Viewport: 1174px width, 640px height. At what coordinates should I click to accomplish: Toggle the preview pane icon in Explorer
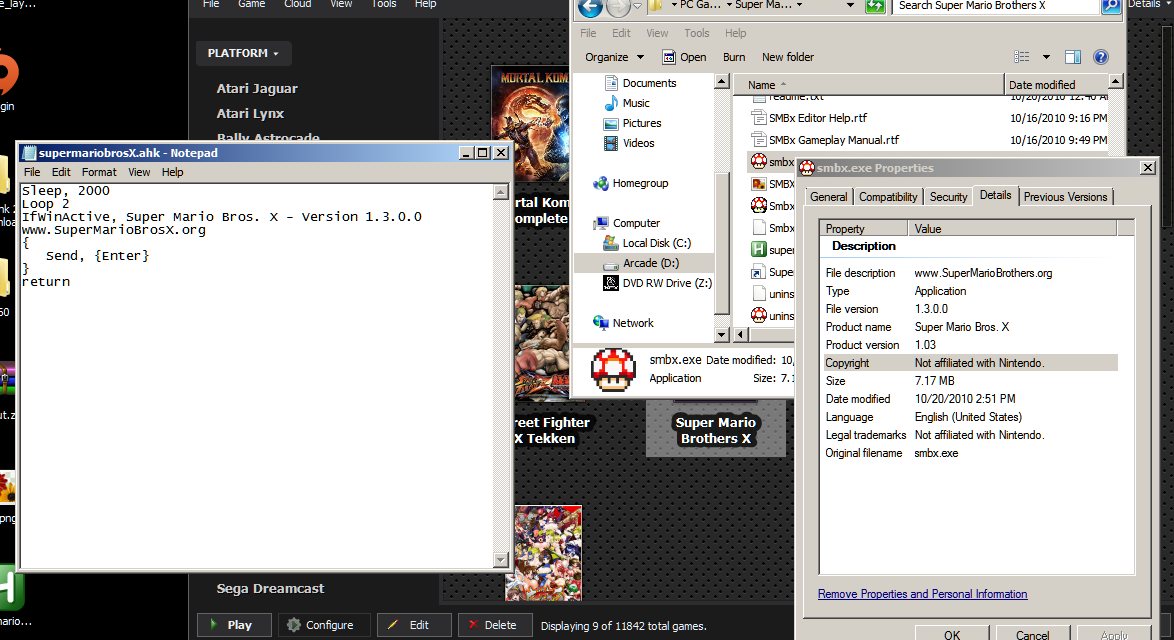click(1072, 57)
